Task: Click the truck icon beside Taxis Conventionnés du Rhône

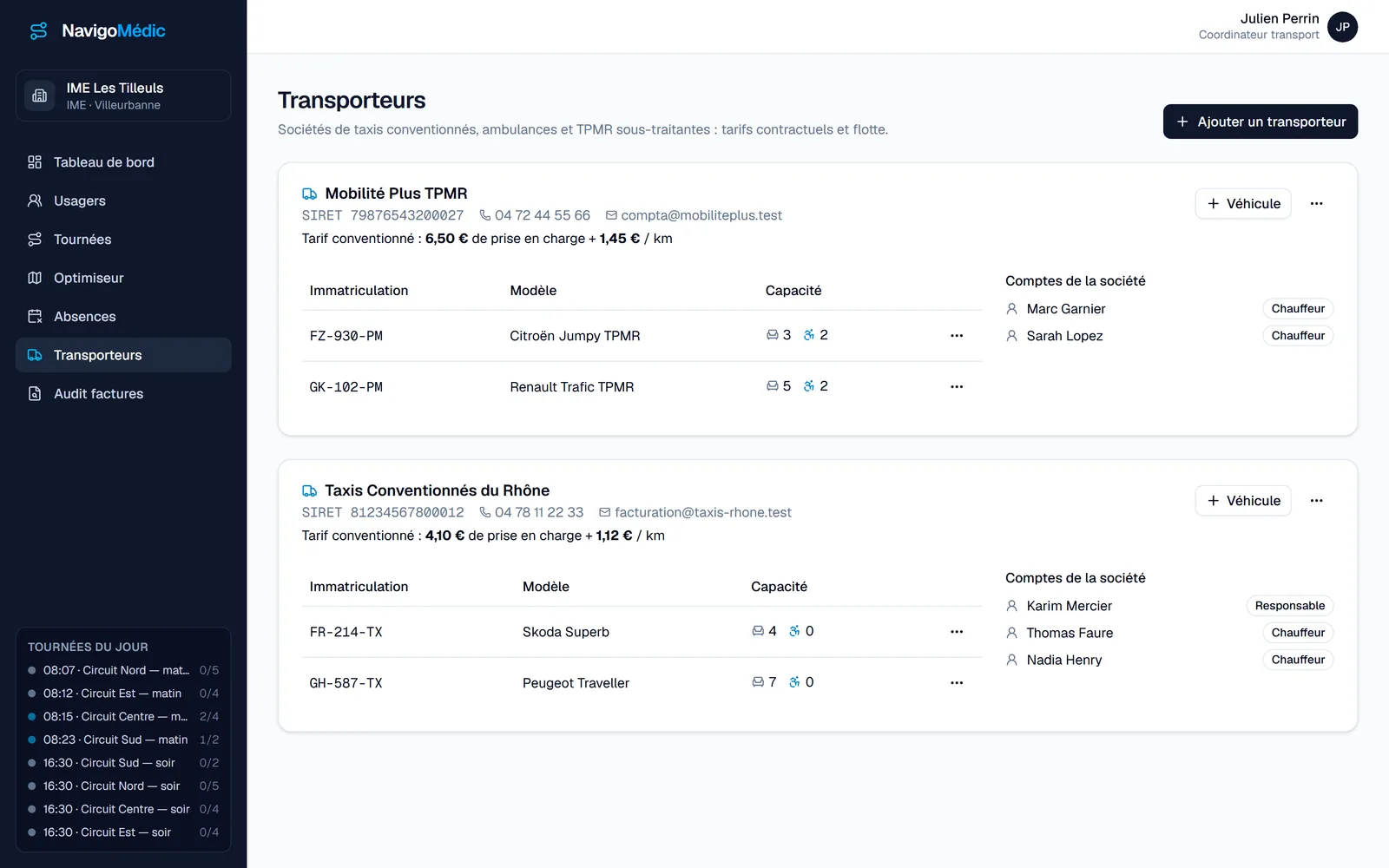Action: point(309,490)
